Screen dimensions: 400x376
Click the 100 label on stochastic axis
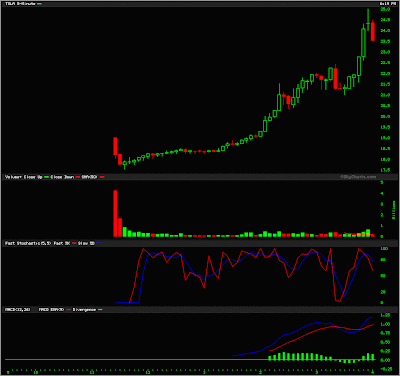point(384,249)
